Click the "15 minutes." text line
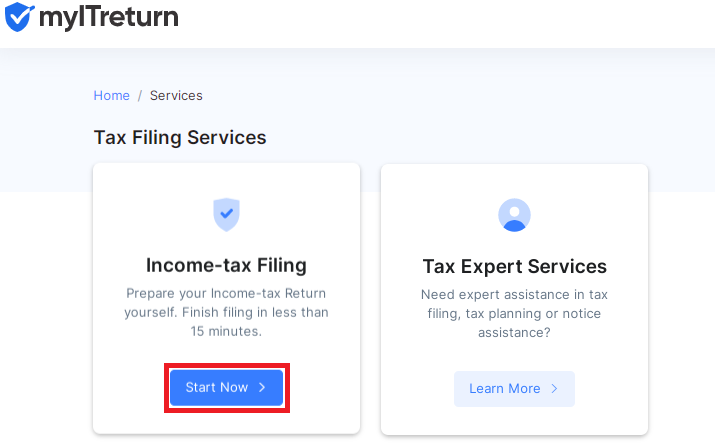Image resolution: width=715 pixels, height=443 pixels. click(226, 331)
